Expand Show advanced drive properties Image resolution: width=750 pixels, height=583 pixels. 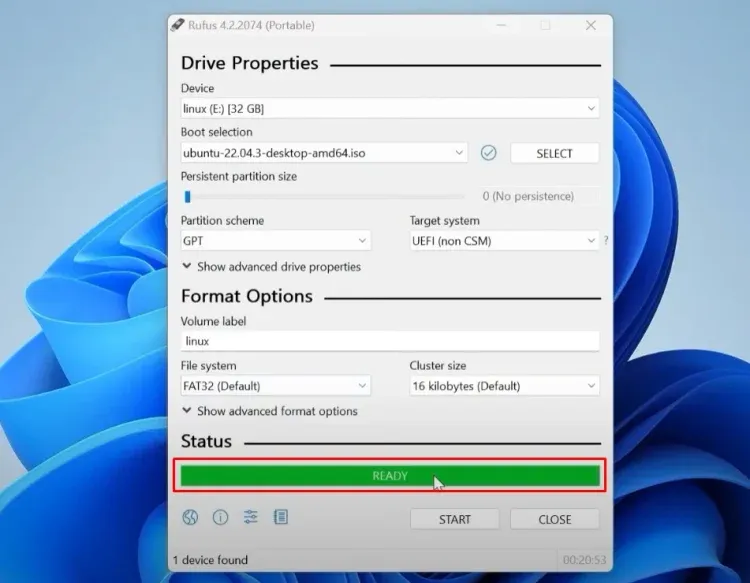point(271,267)
